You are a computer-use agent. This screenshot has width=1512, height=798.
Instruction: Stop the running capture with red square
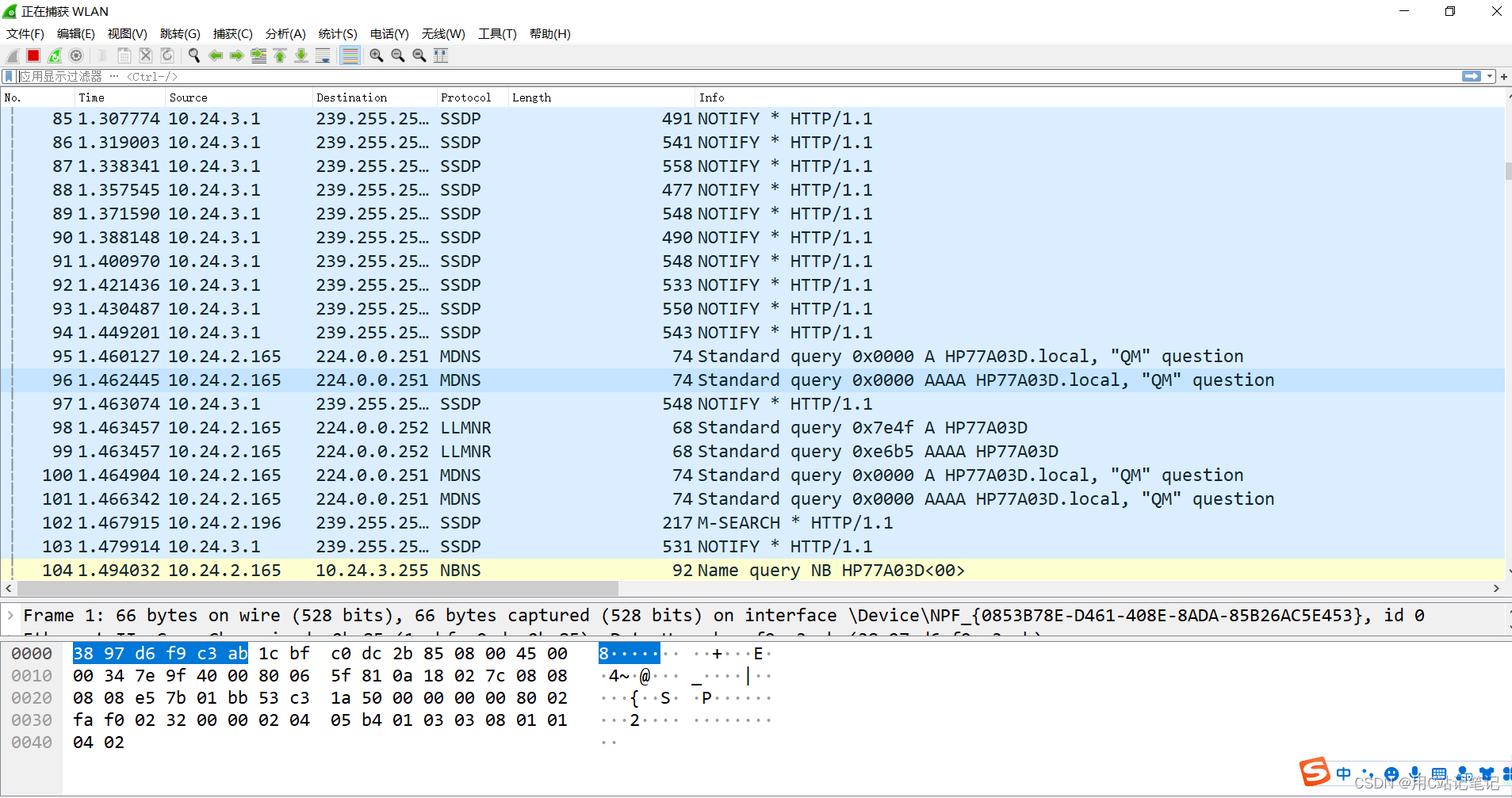coord(33,55)
